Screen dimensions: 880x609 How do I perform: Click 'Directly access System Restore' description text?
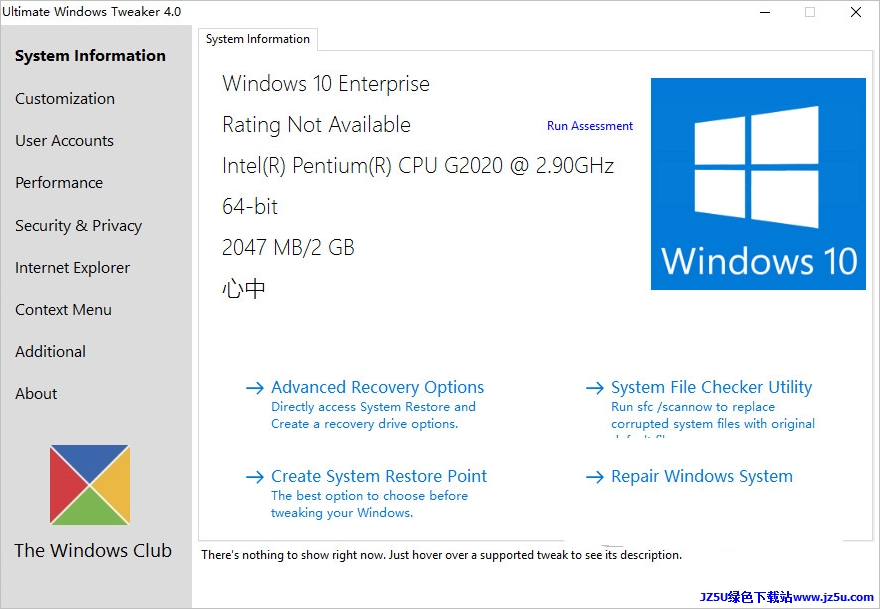tap(373, 415)
